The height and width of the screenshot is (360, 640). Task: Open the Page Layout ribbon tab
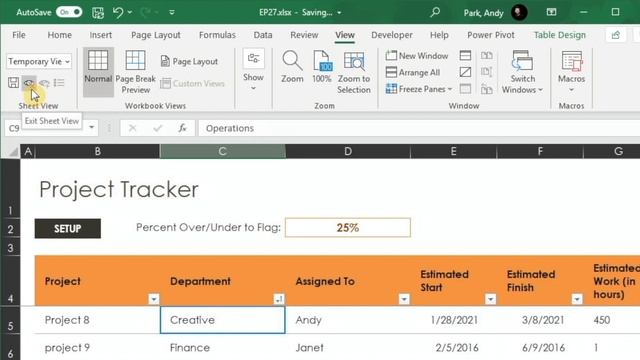pos(156,35)
